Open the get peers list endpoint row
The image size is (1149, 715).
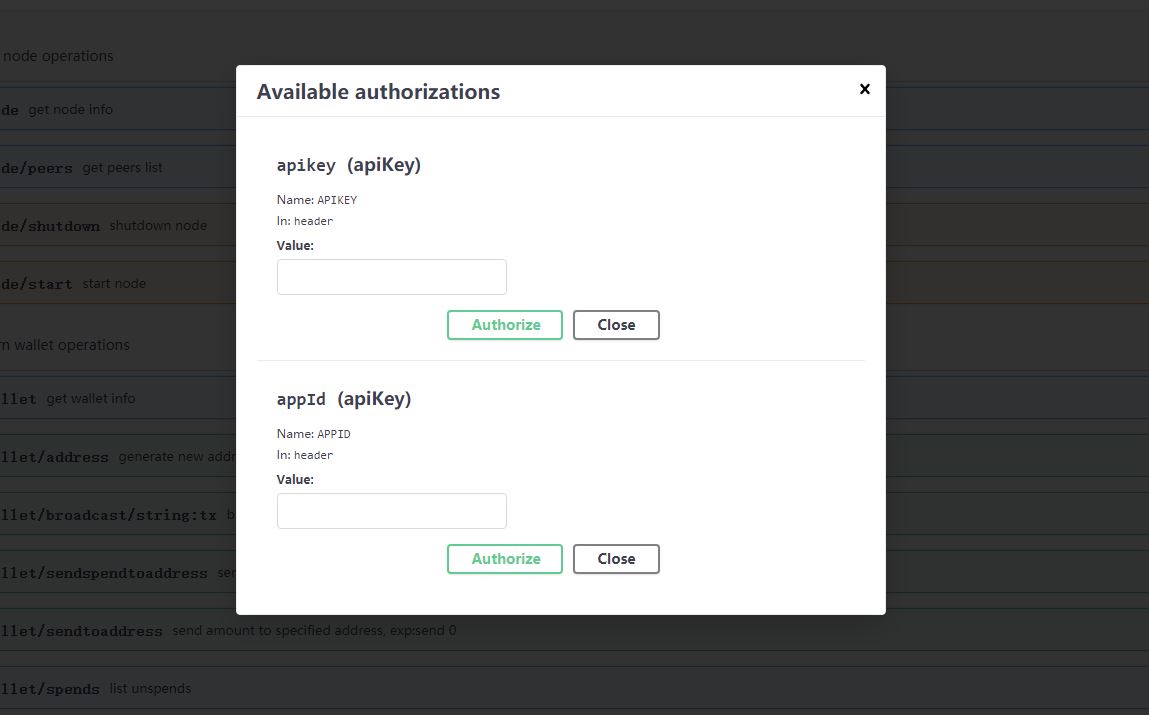pyautogui.click(x=574, y=167)
